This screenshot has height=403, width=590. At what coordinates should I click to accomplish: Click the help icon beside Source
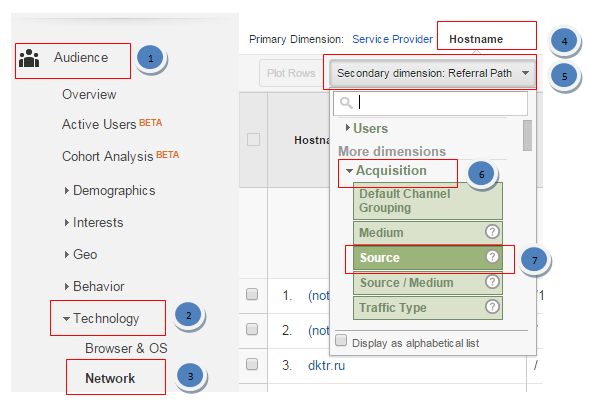(492, 257)
